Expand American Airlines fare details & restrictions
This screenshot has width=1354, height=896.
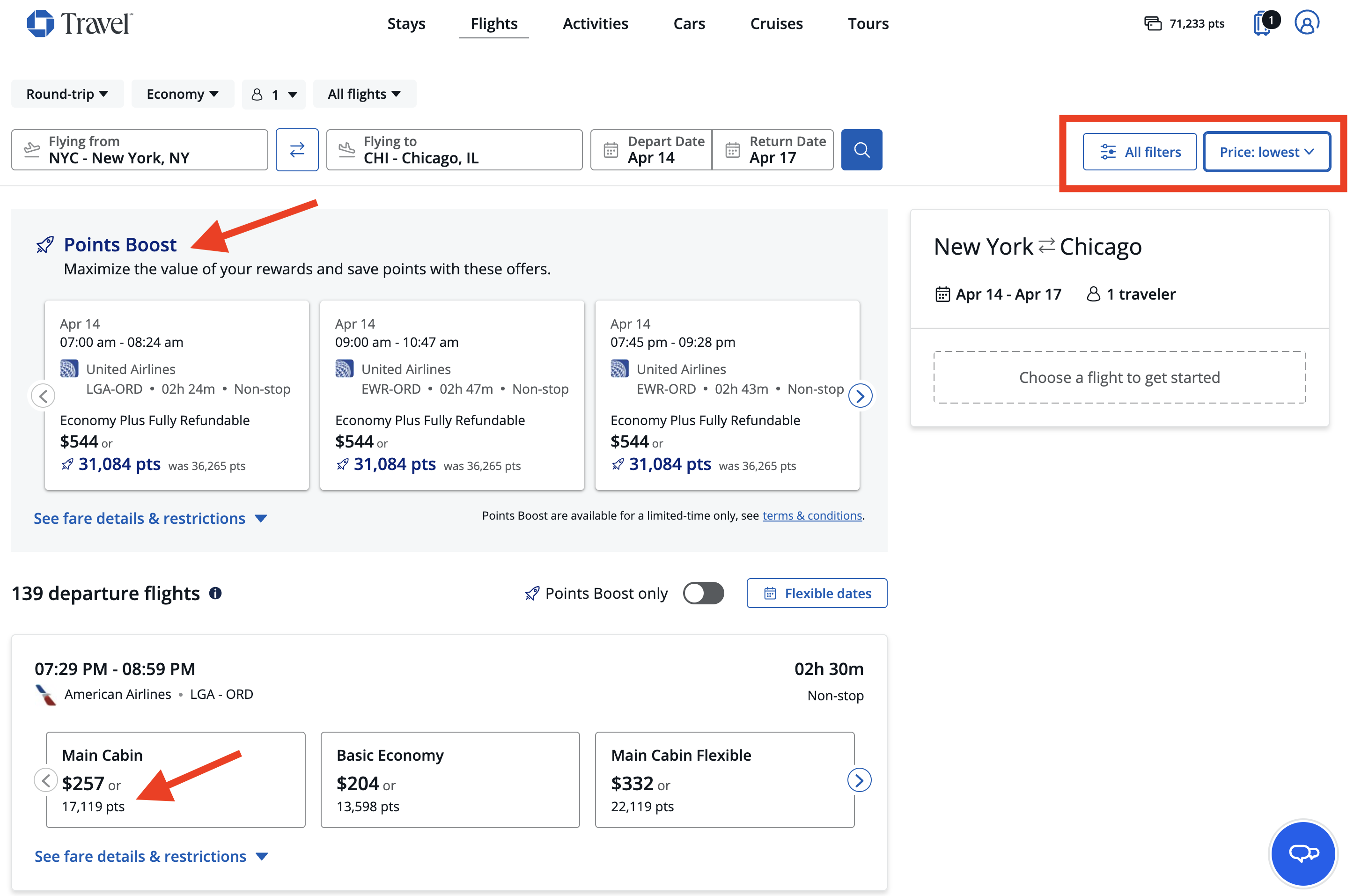151,856
